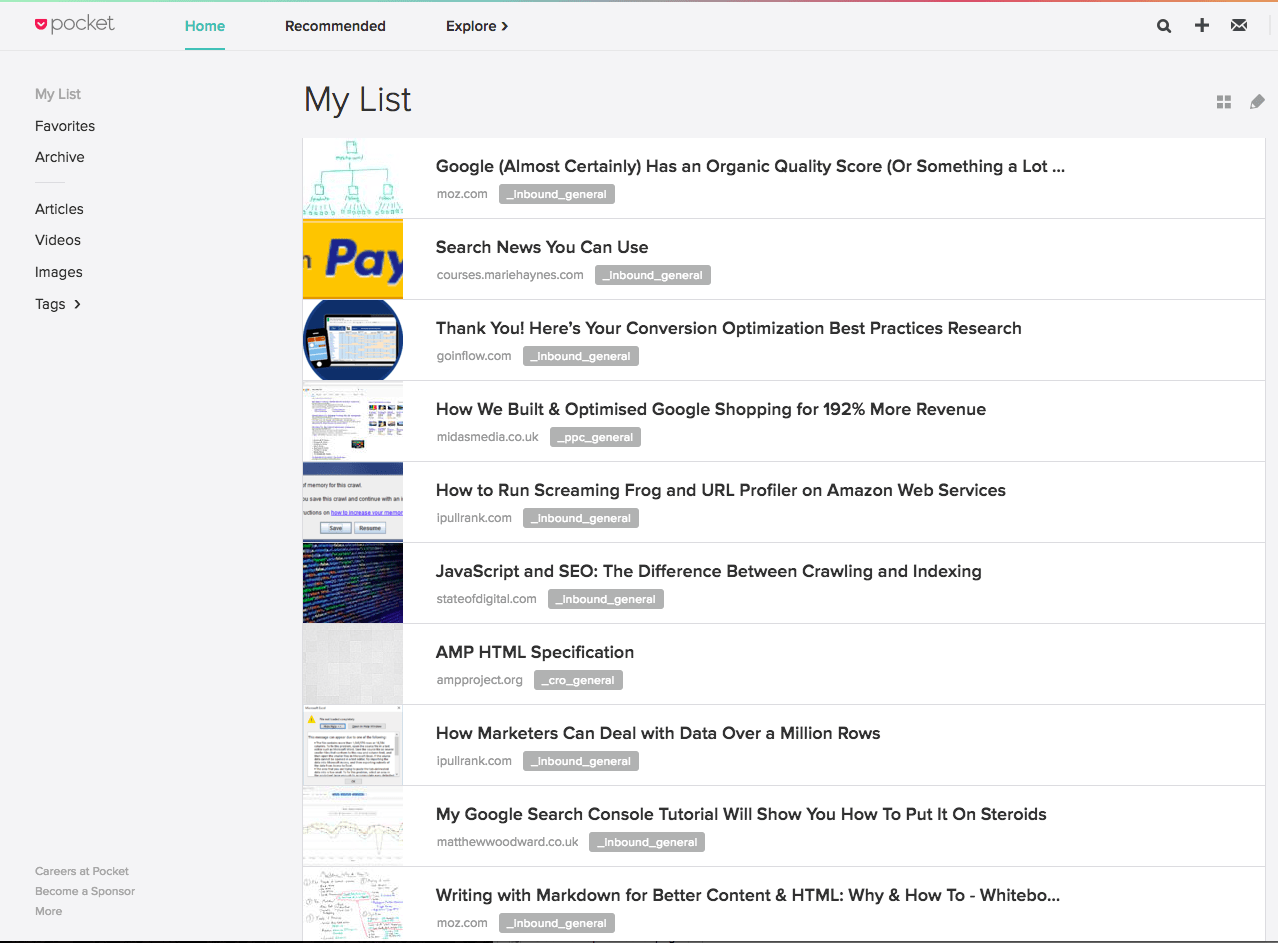Expand the Explore menu

point(477,26)
